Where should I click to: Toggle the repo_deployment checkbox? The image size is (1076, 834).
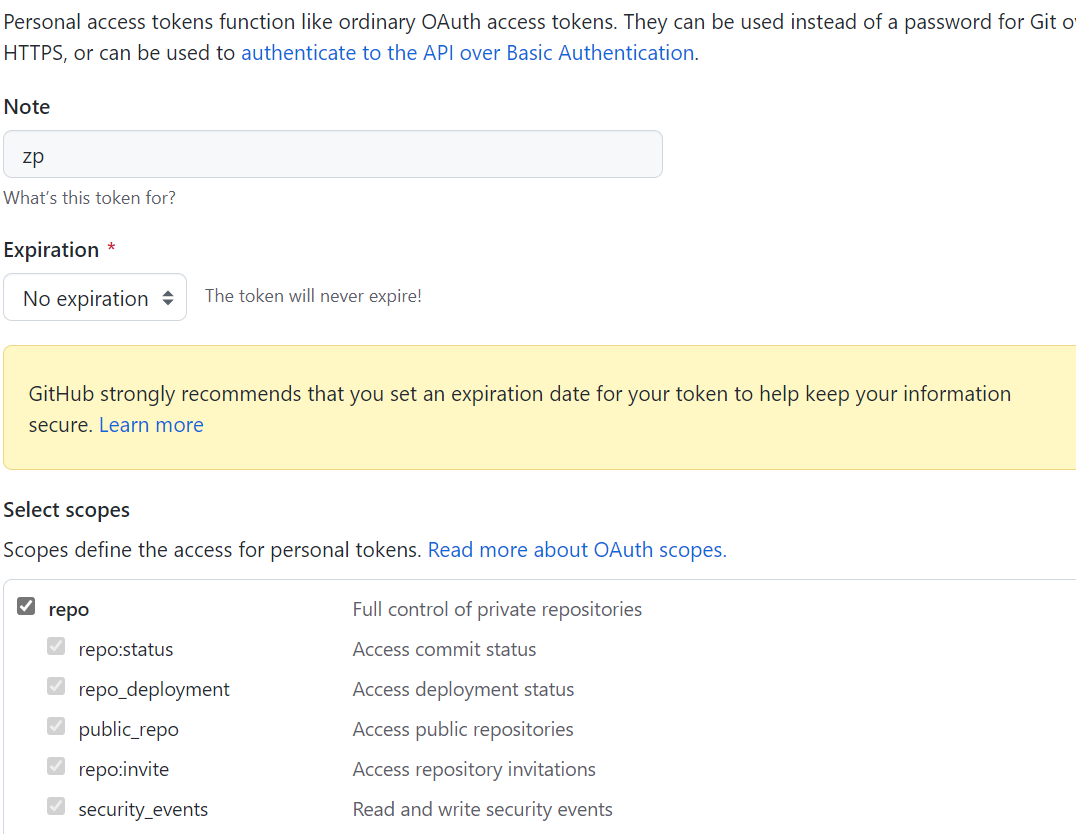click(x=56, y=686)
